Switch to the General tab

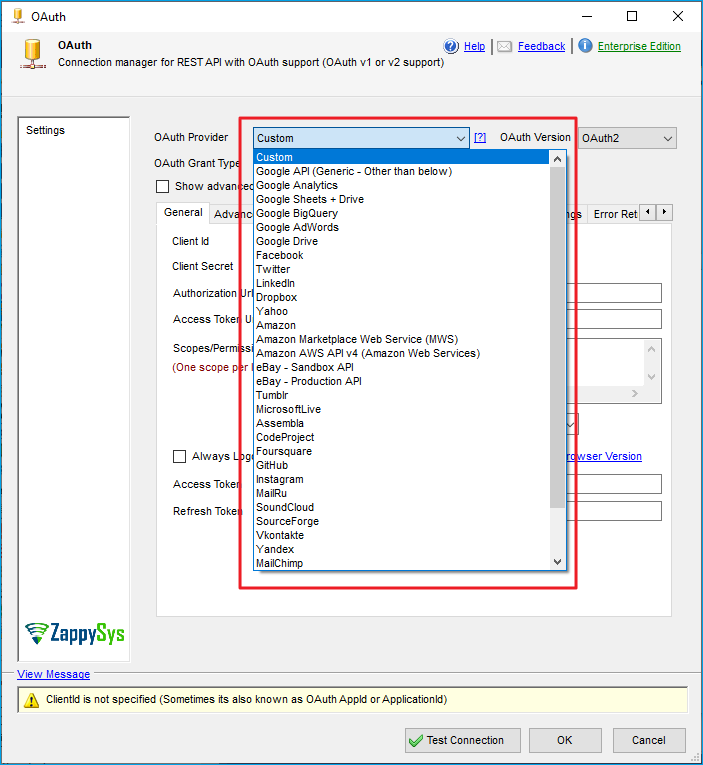click(x=183, y=213)
